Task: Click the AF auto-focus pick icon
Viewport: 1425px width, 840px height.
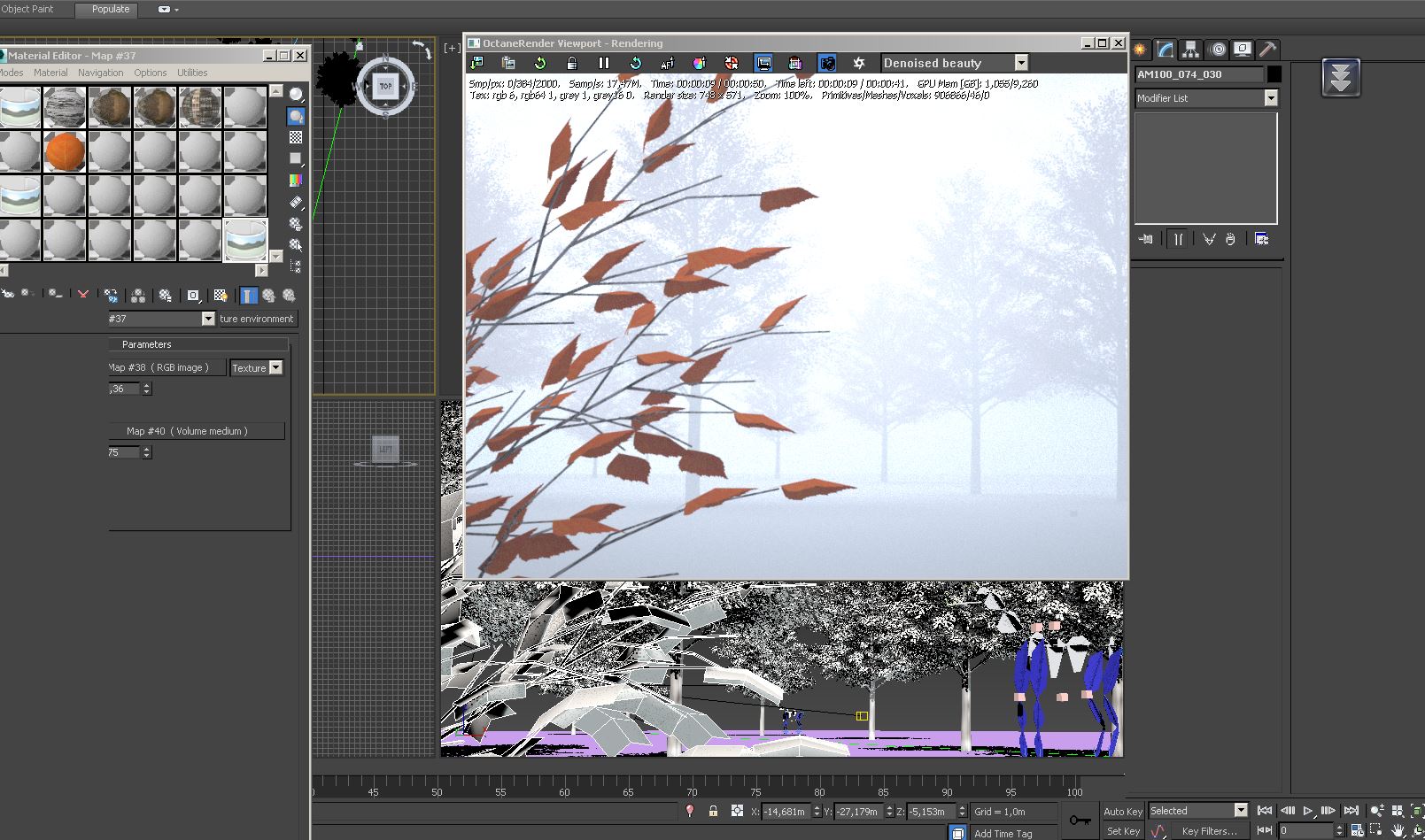Action: [667, 63]
